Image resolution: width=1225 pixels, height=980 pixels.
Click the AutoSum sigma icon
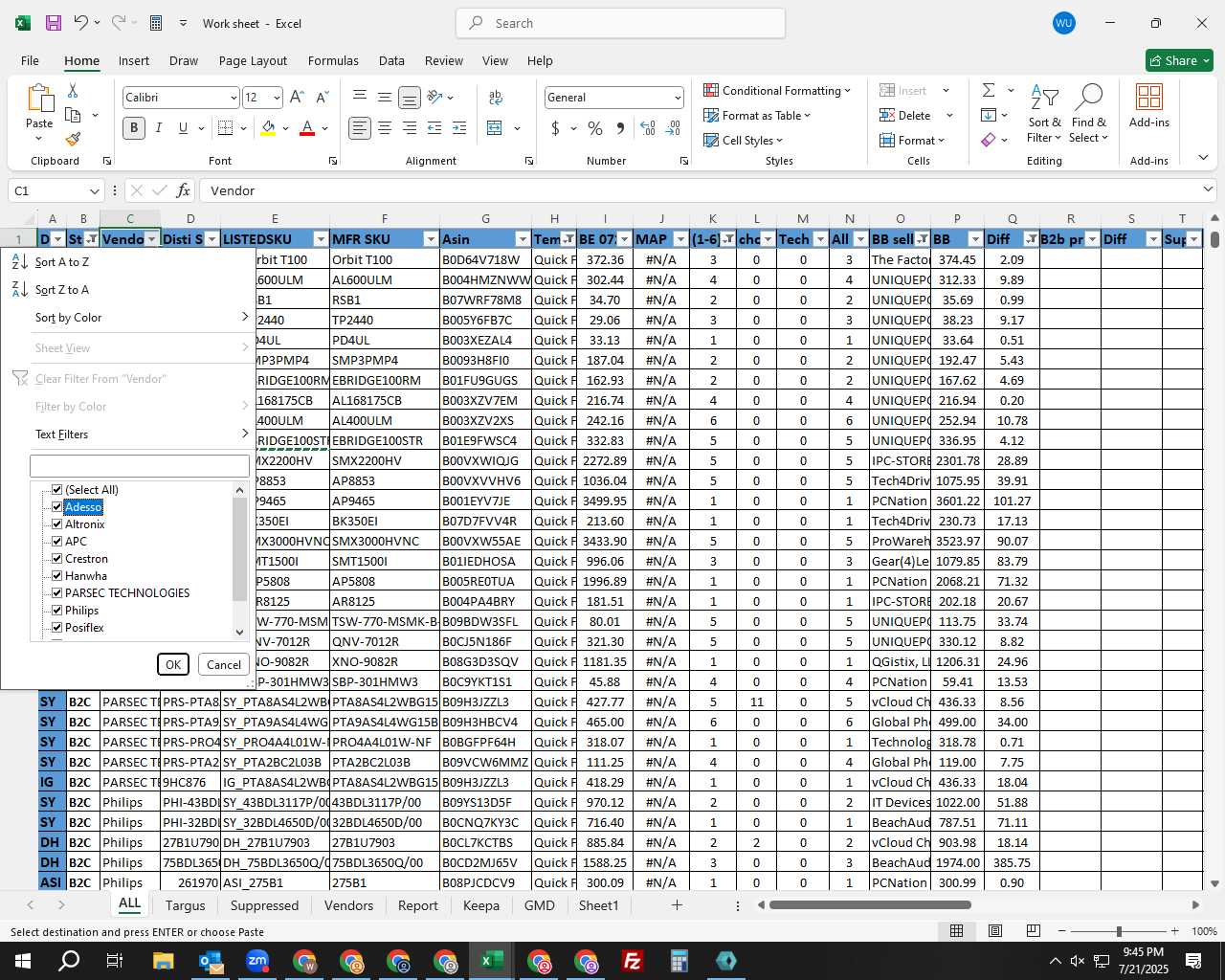989,90
